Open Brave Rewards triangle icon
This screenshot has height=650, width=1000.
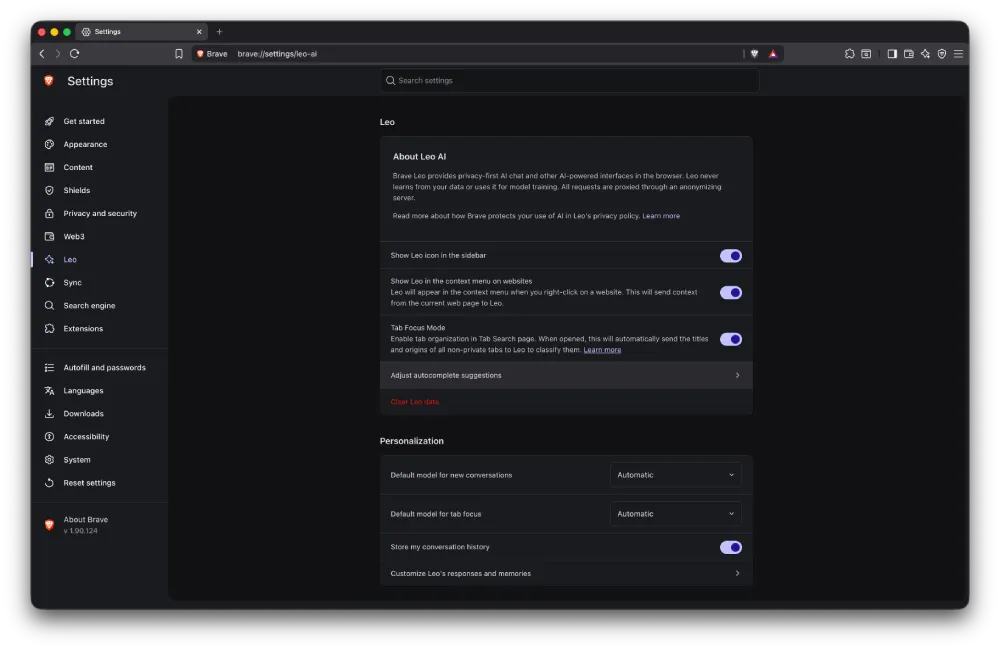773,54
